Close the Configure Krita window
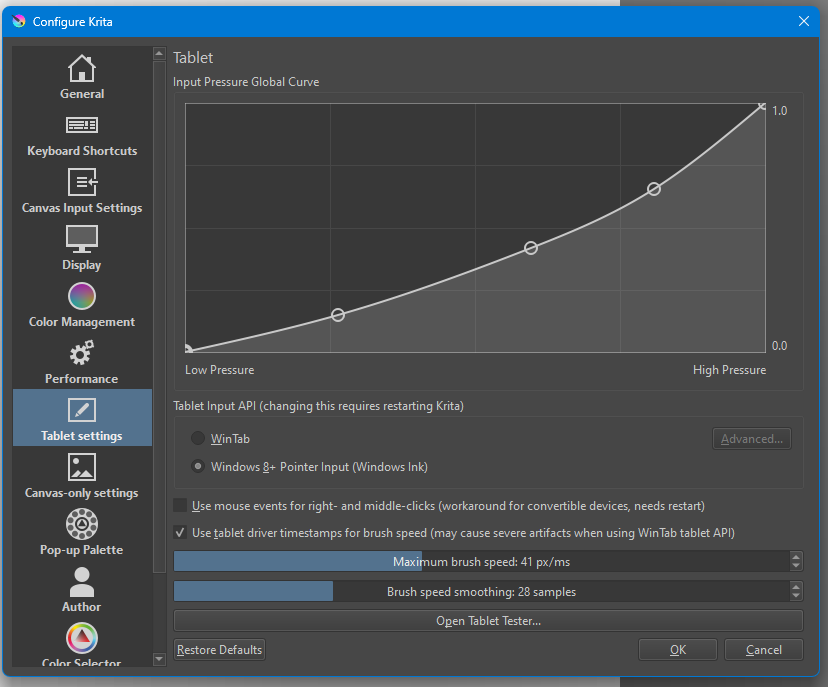This screenshot has width=828, height=687. (804, 21)
